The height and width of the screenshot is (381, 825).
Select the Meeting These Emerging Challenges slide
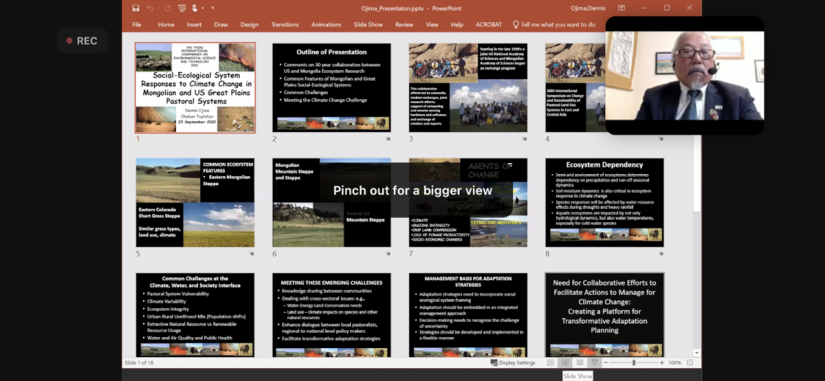coord(331,315)
